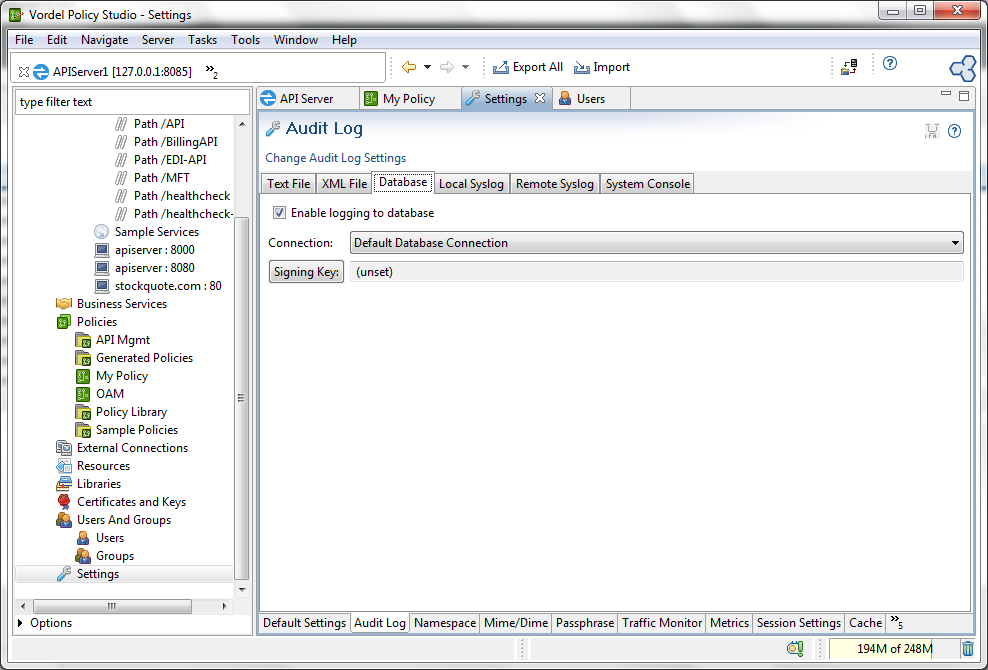Open the Tools menu

[245, 40]
